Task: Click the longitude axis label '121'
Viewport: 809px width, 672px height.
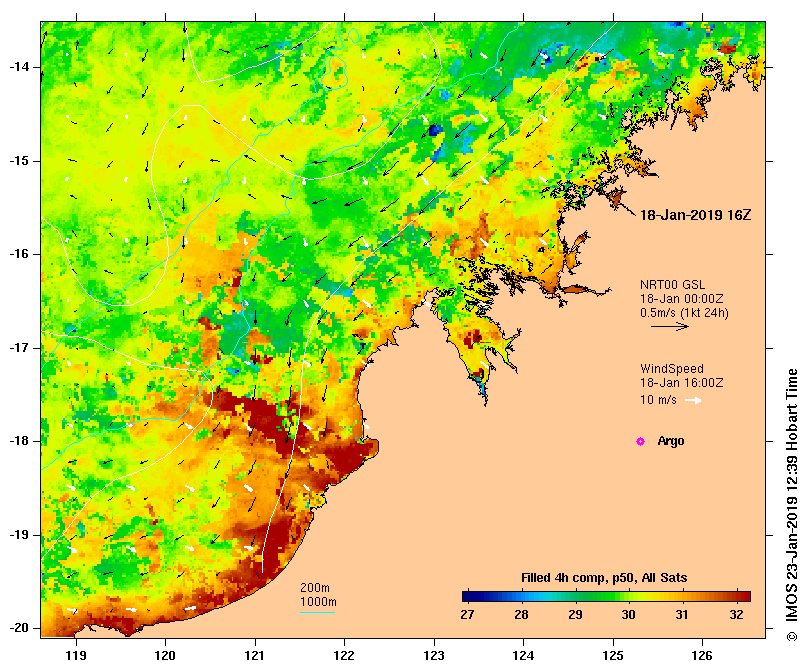Action: tap(255, 656)
